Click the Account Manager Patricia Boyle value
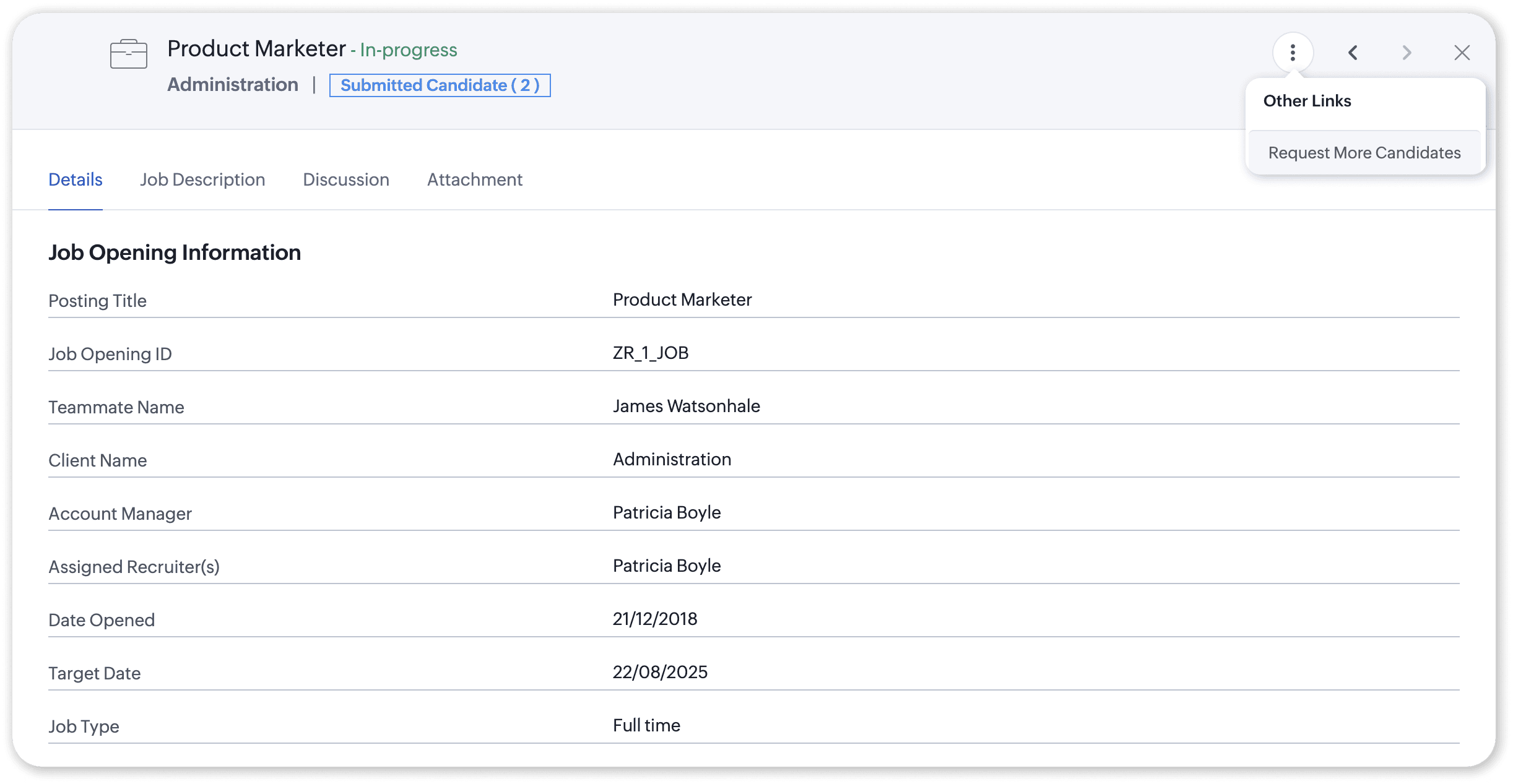 (x=667, y=512)
